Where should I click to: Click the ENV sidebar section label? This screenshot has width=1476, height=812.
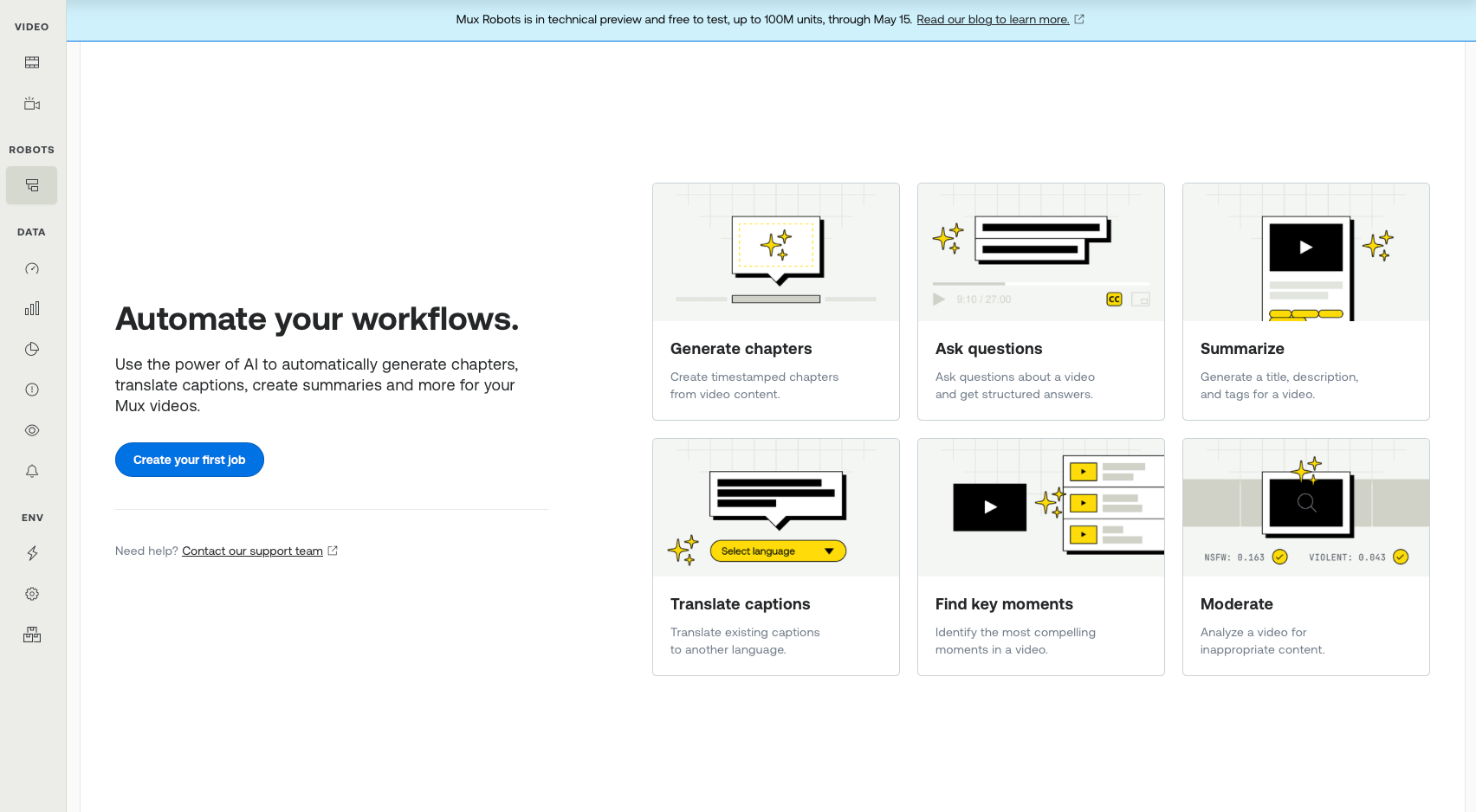(x=32, y=518)
